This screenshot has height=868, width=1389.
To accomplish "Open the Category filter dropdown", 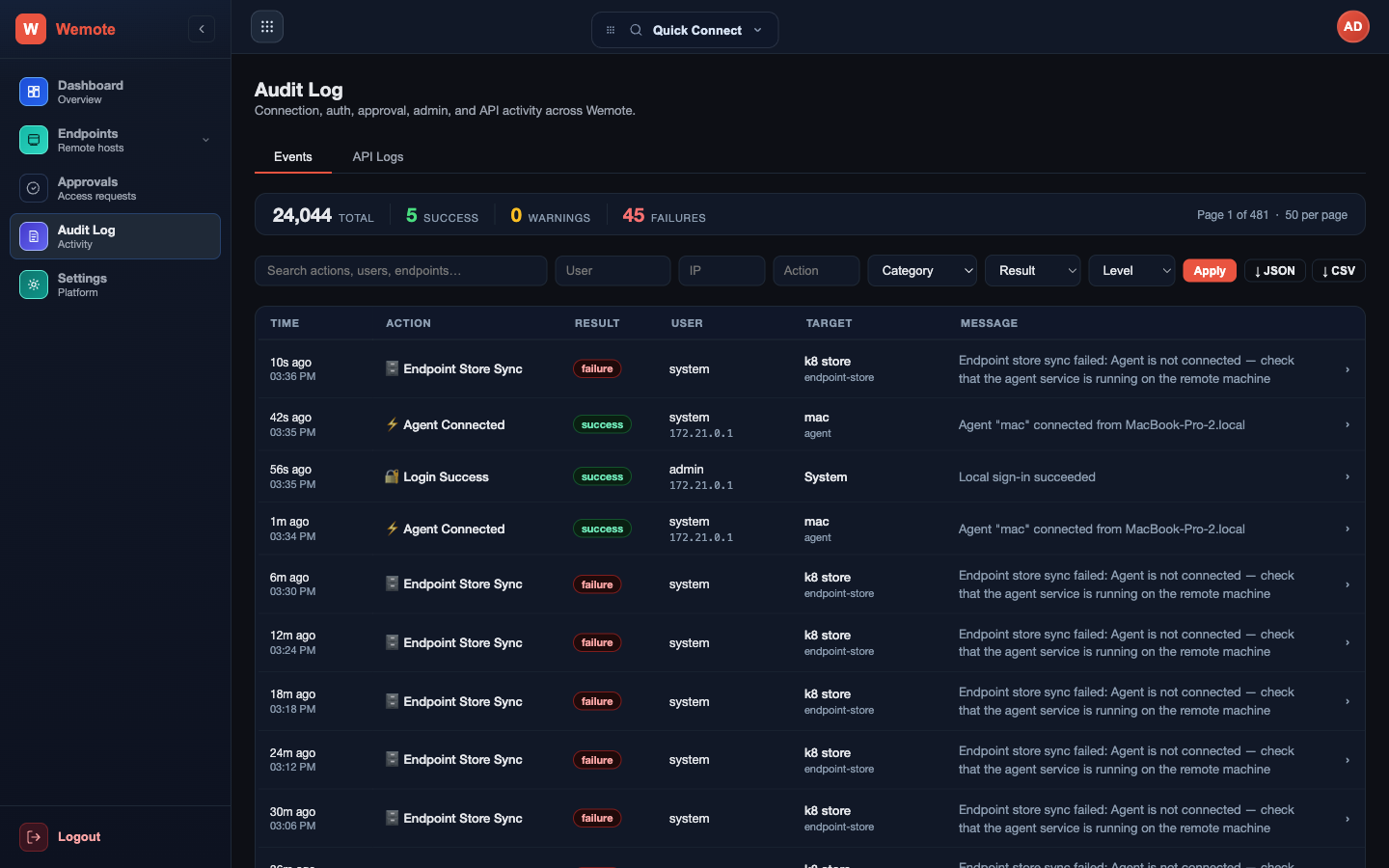I will [922, 271].
